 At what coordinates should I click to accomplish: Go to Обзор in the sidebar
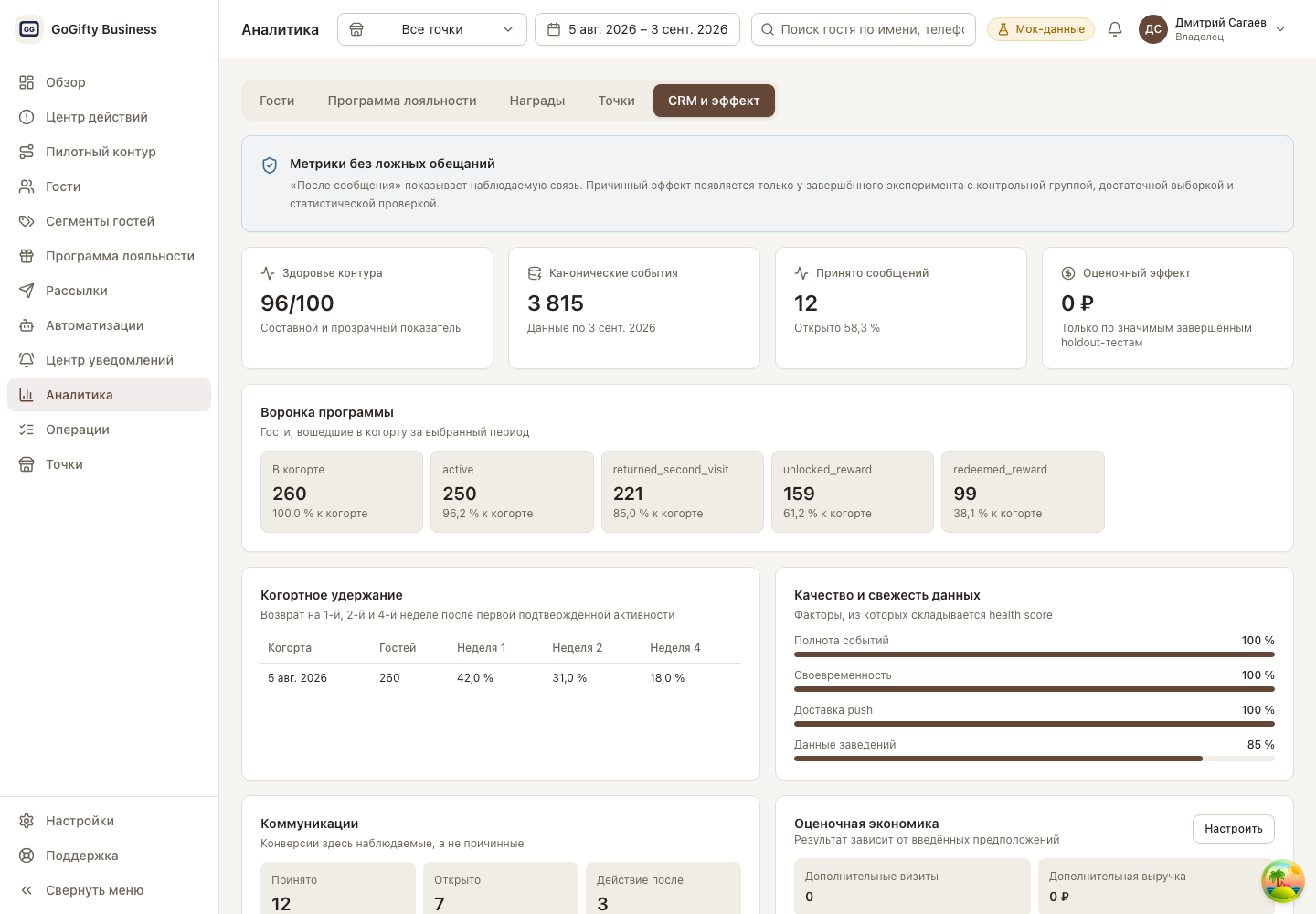109,82
